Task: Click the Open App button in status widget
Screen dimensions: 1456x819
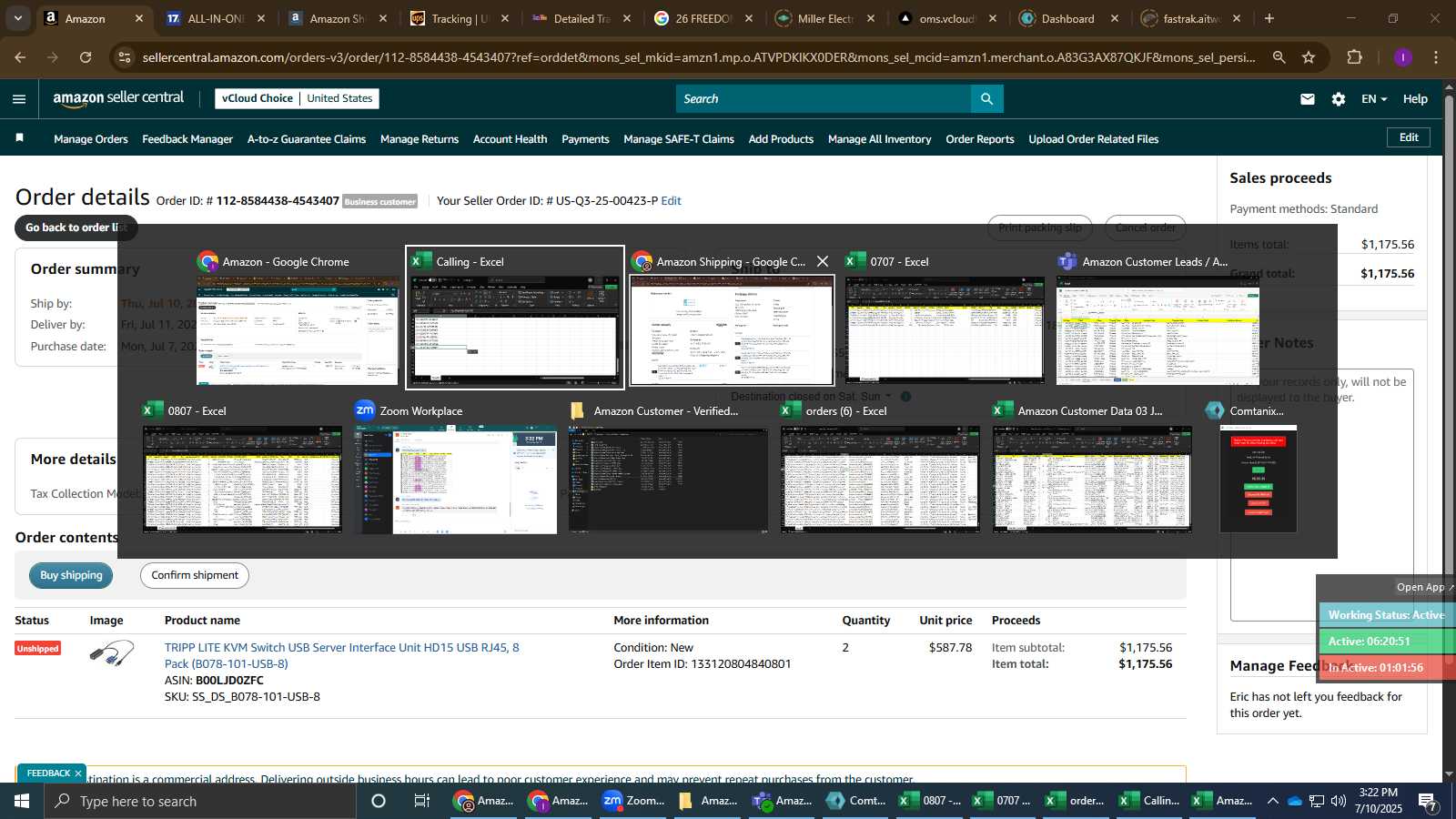Action: (1424, 587)
